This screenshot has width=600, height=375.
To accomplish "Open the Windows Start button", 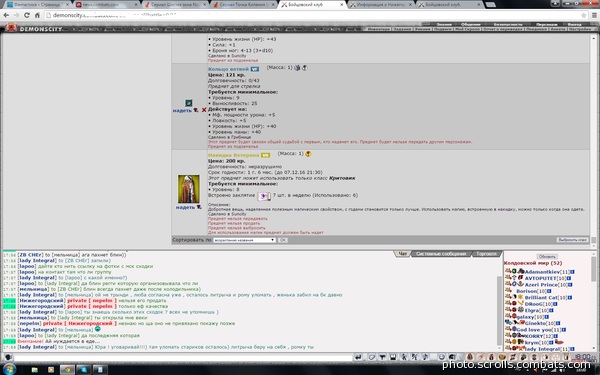I will 9,369.
